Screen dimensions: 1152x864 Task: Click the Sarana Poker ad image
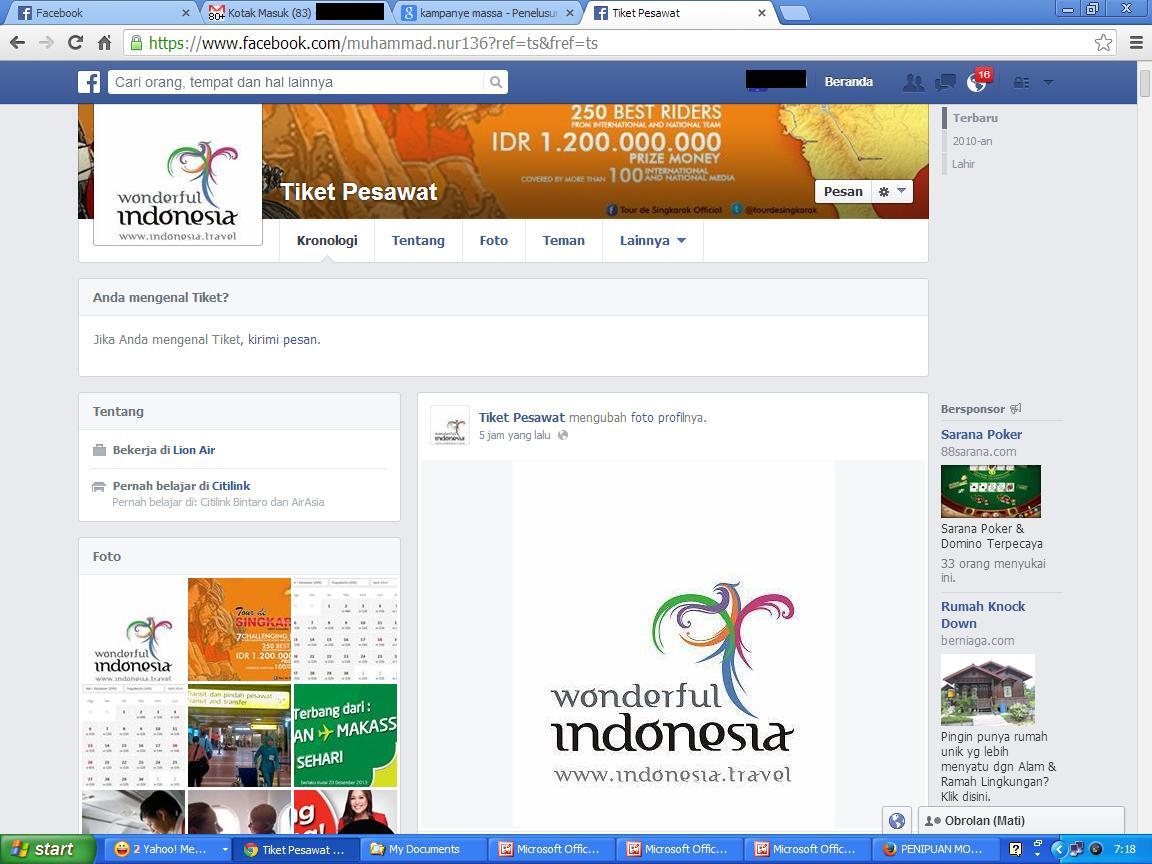(990, 491)
